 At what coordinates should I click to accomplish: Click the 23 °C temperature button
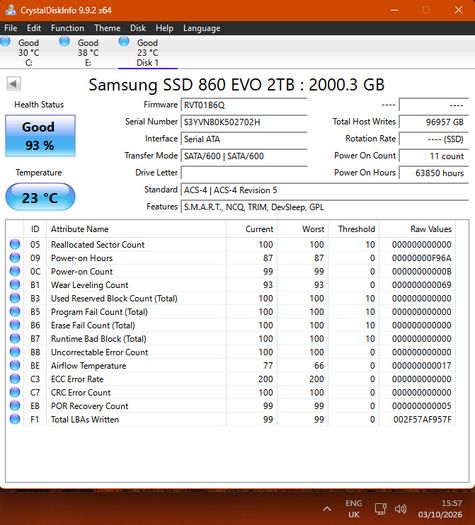point(40,197)
